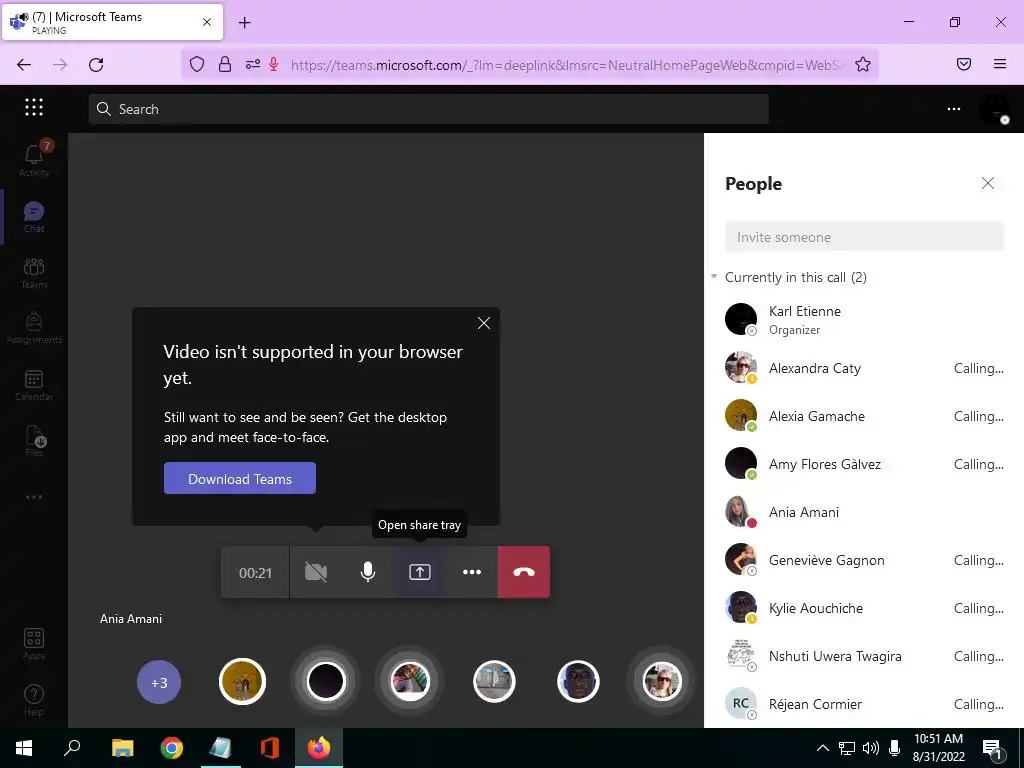Click the Invite someone field
This screenshot has width=1024, height=768.
pos(864,237)
